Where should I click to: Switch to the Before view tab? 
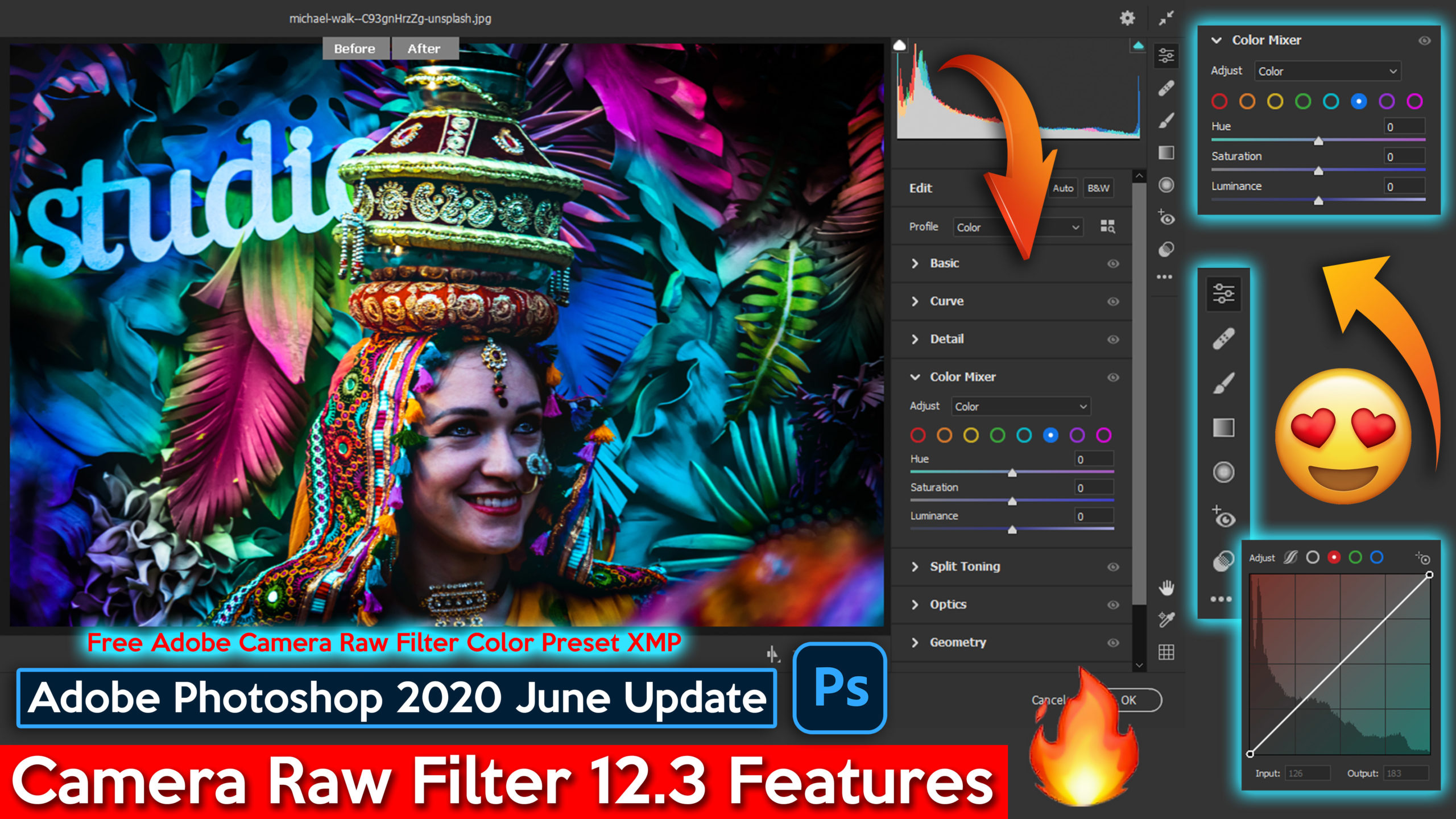355,49
